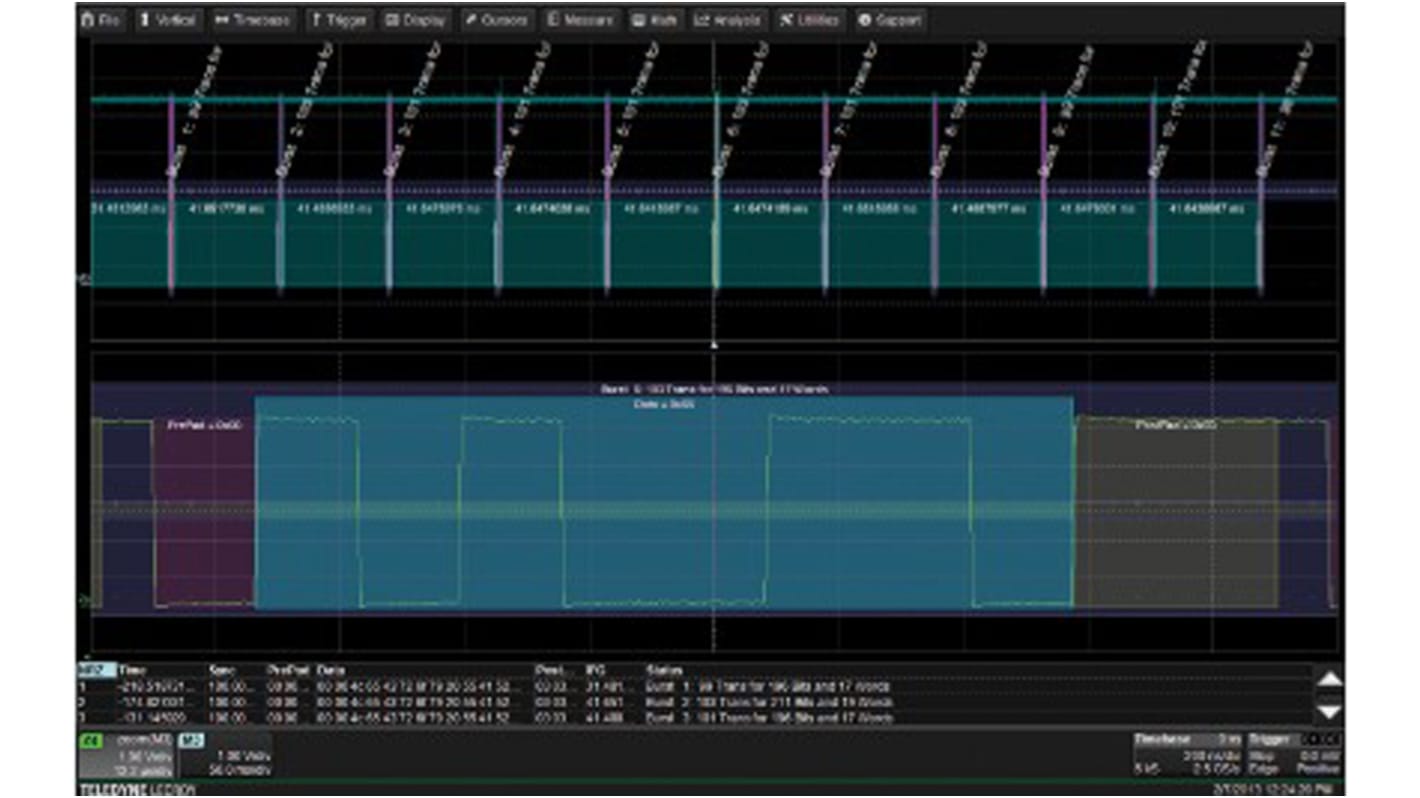The image size is (1420, 798).
Task: Open the Utilities menu
Action: [810, 20]
